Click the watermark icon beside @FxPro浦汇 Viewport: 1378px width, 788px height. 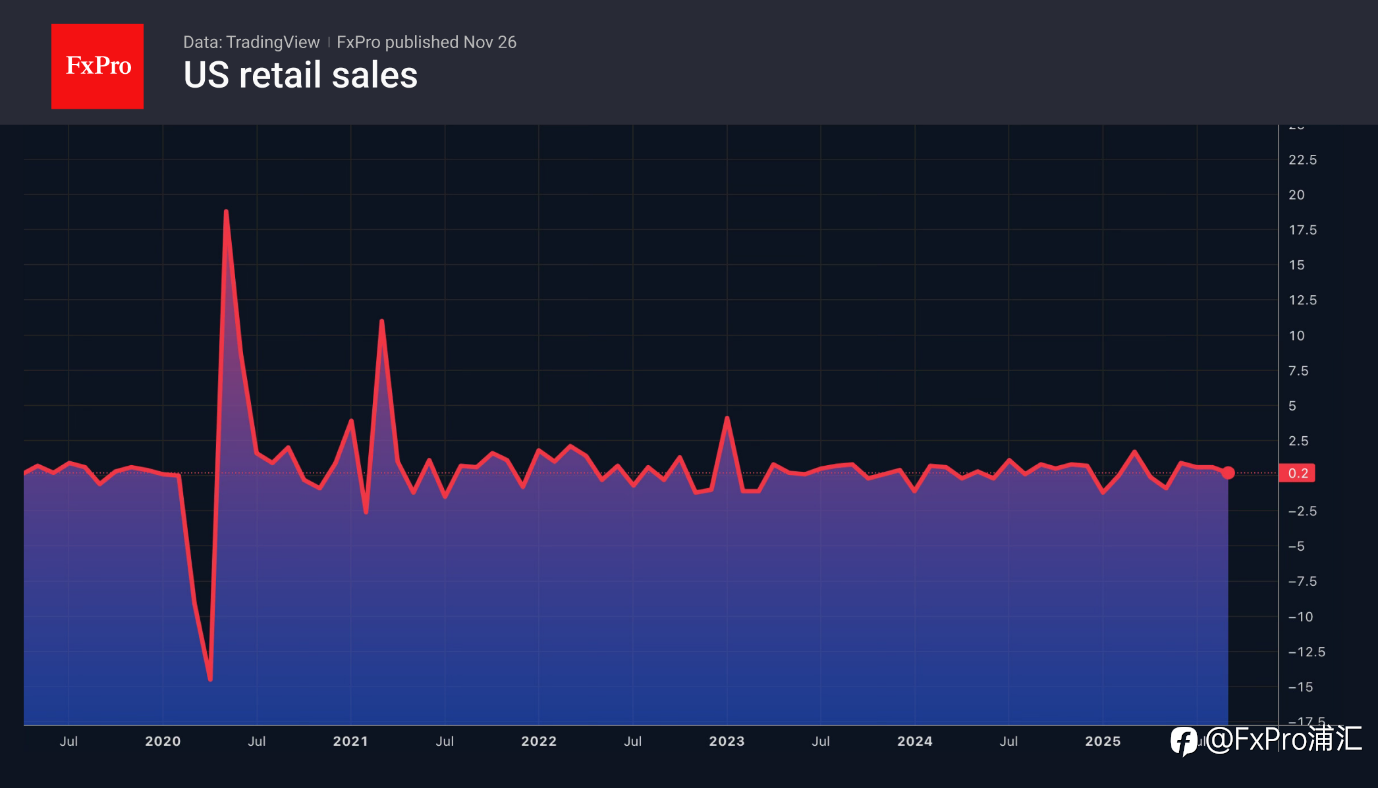coord(1184,741)
